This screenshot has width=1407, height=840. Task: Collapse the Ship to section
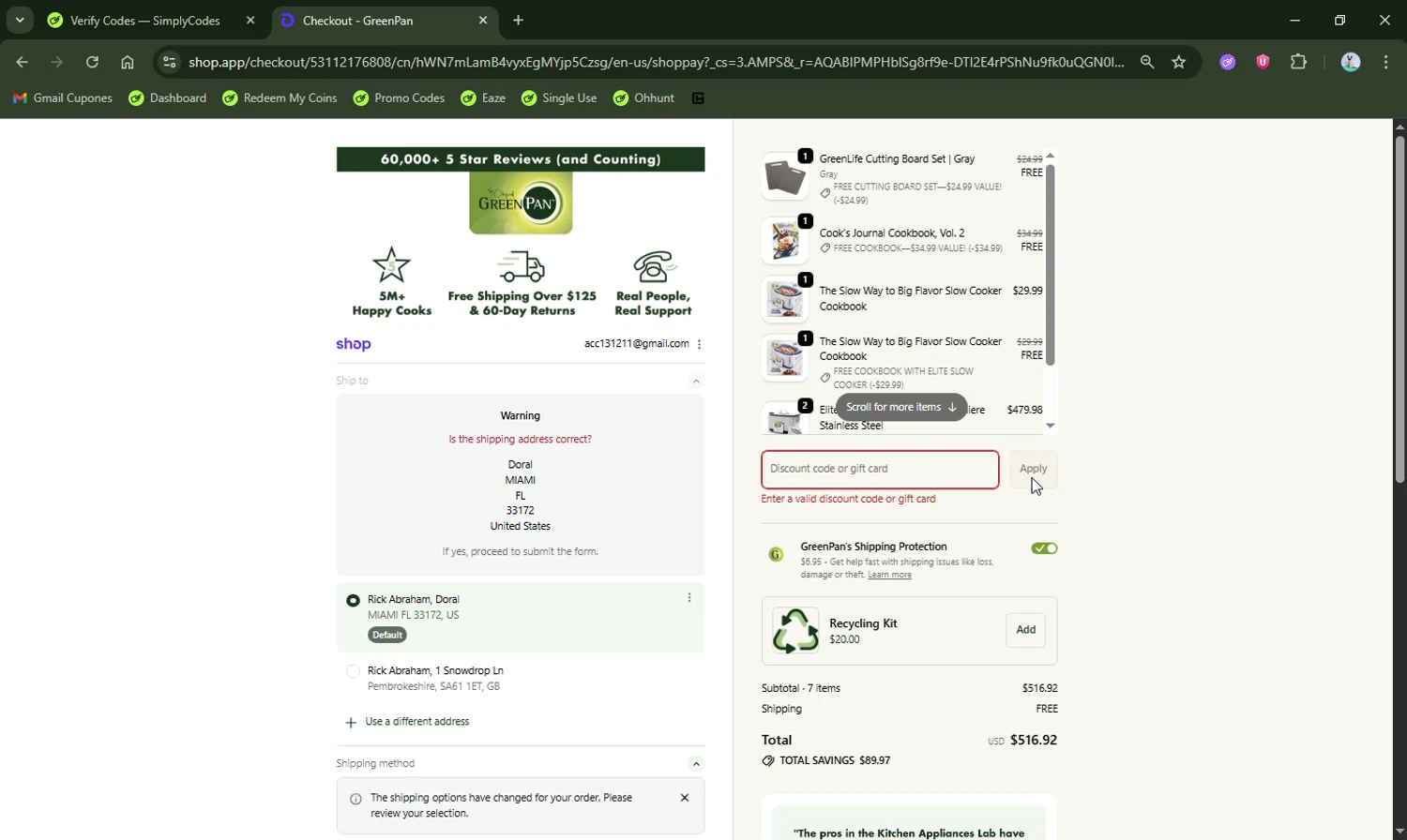pyautogui.click(x=696, y=381)
